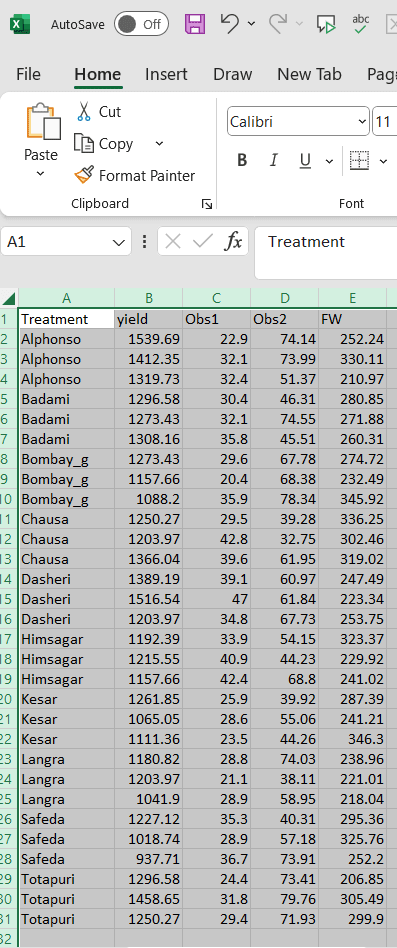
Task: Click the Redo arrow icon
Action: (x=278, y=24)
